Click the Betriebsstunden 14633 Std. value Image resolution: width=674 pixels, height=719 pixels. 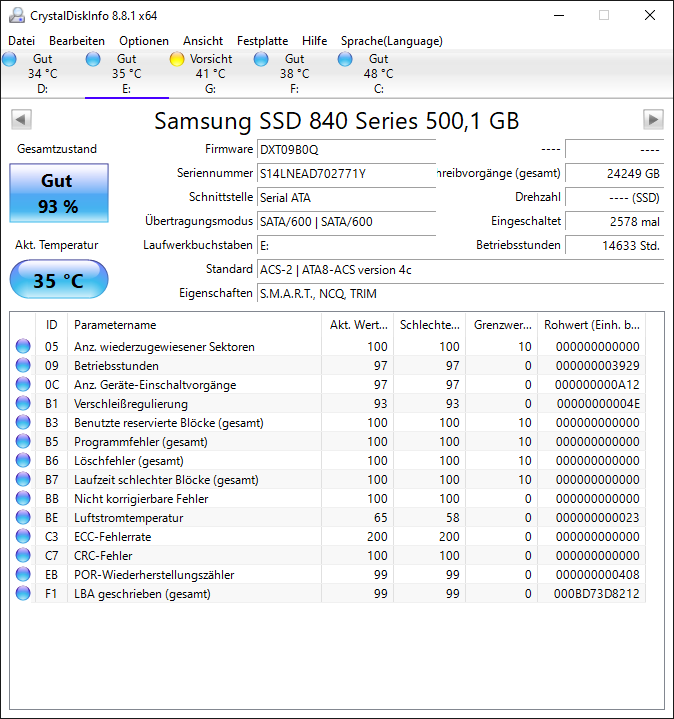614,245
